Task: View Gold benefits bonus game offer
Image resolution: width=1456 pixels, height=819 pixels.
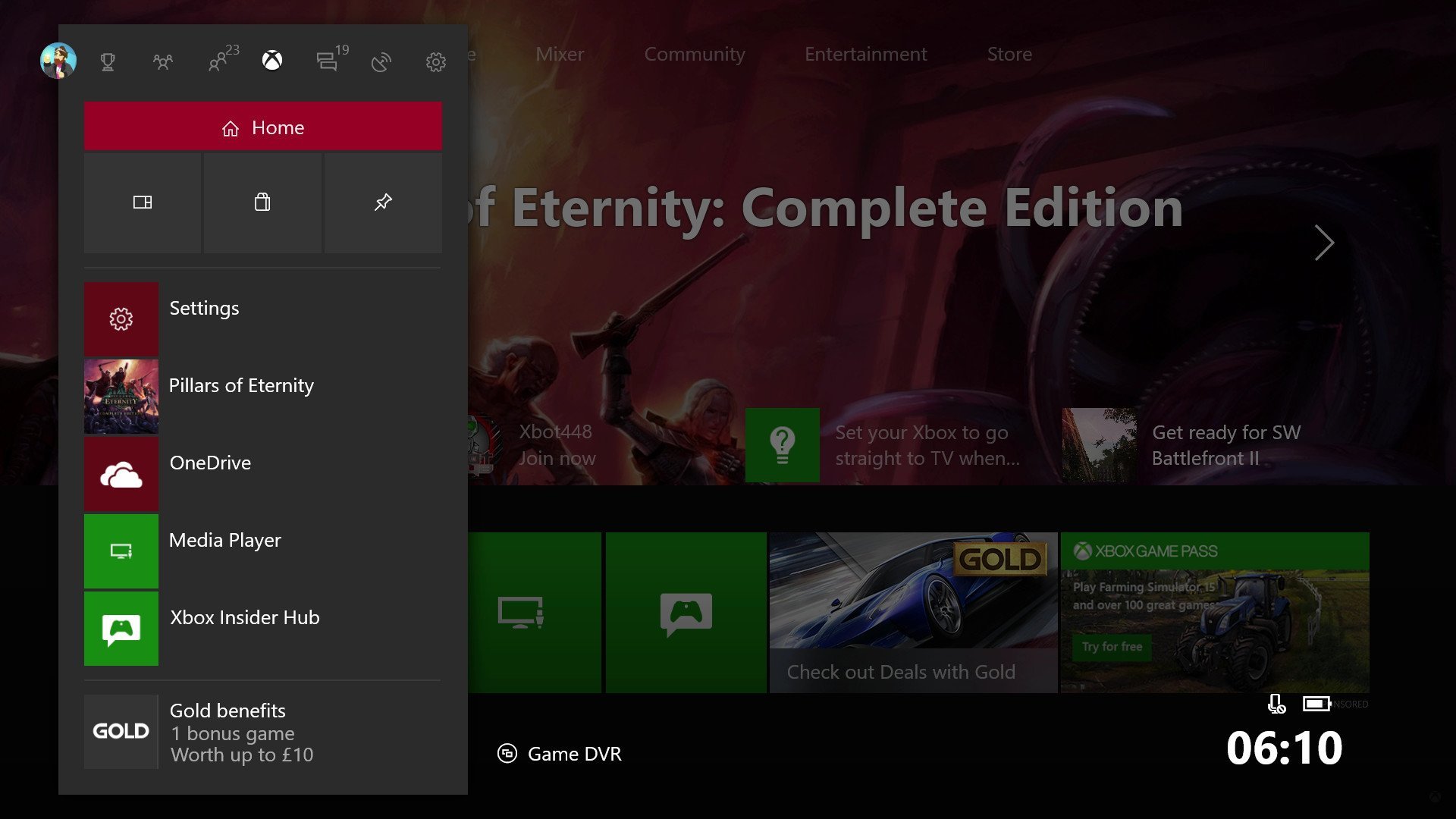Action: click(x=262, y=732)
